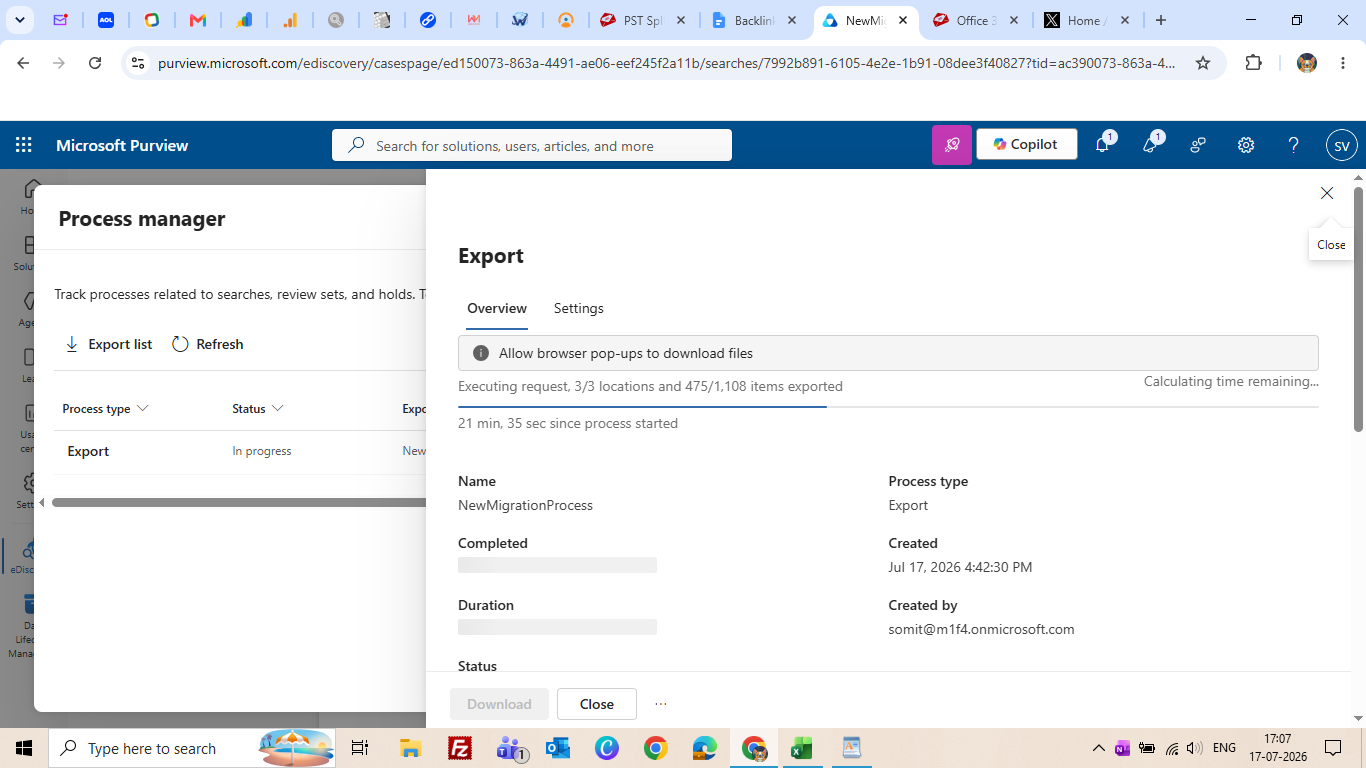Click the export progress bar
The width and height of the screenshot is (1366, 768).
coord(888,407)
